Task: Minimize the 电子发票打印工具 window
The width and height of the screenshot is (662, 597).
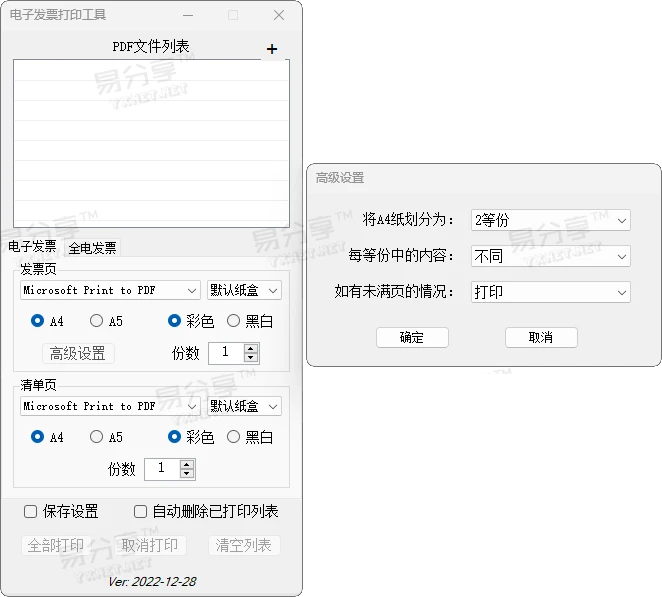Action: (188, 15)
